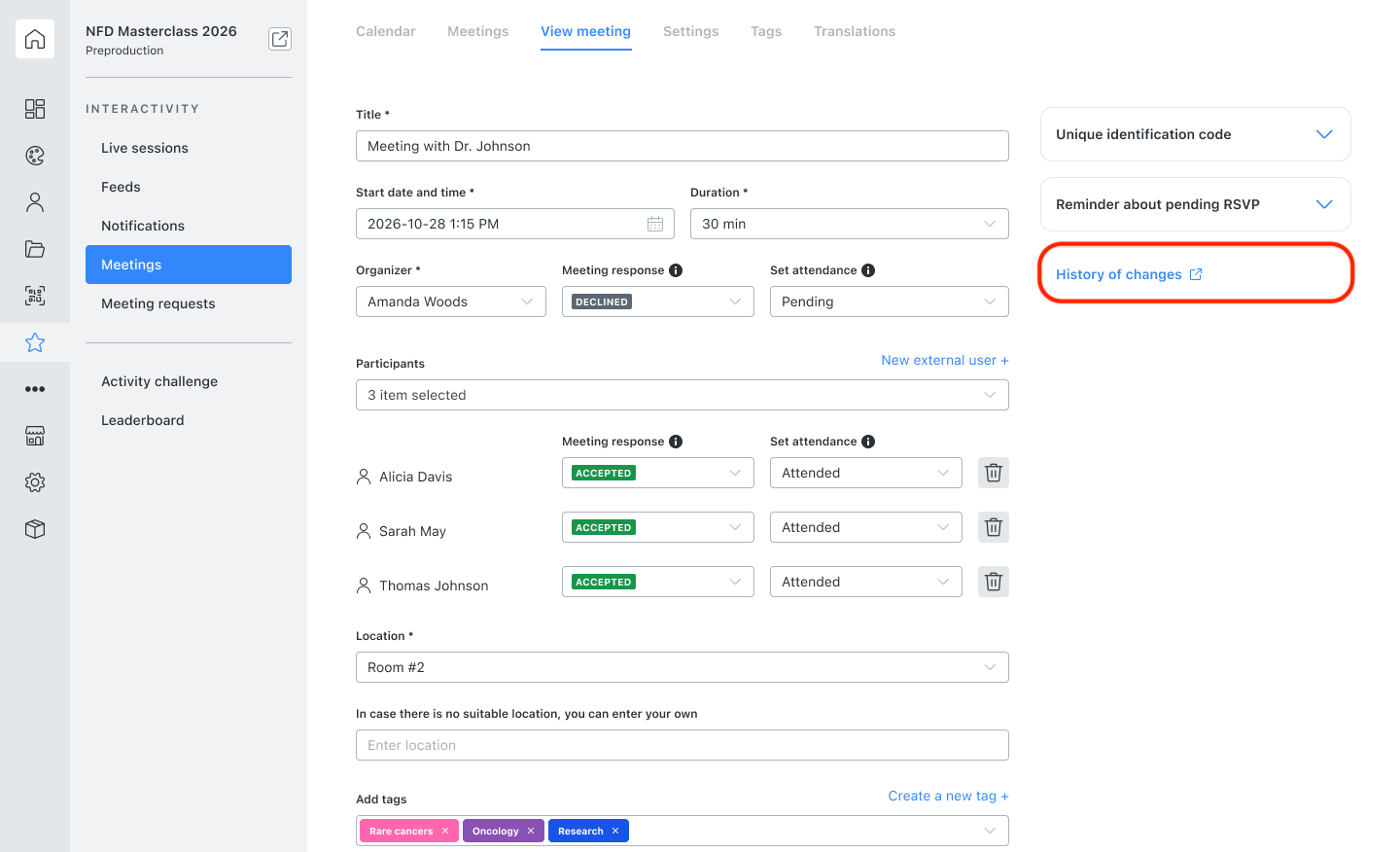The height and width of the screenshot is (852, 1400).
Task: Open the home icon in sidebar
Action: coord(35,39)
